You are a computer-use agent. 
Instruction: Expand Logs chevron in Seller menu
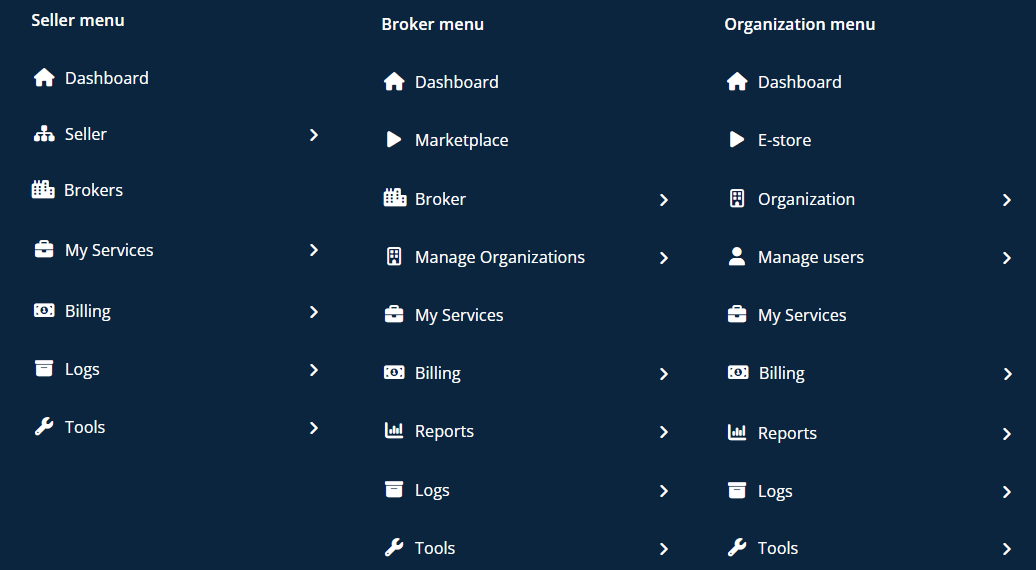[x=314, y=370]
